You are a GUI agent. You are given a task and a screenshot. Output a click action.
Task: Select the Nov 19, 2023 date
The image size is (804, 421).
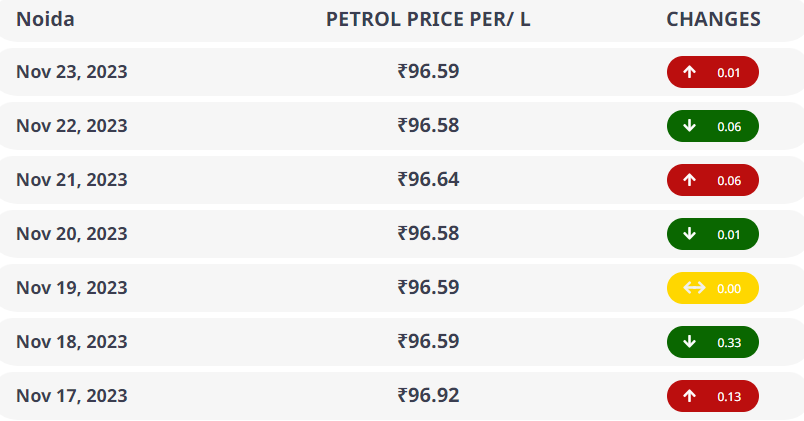[72, 288]
